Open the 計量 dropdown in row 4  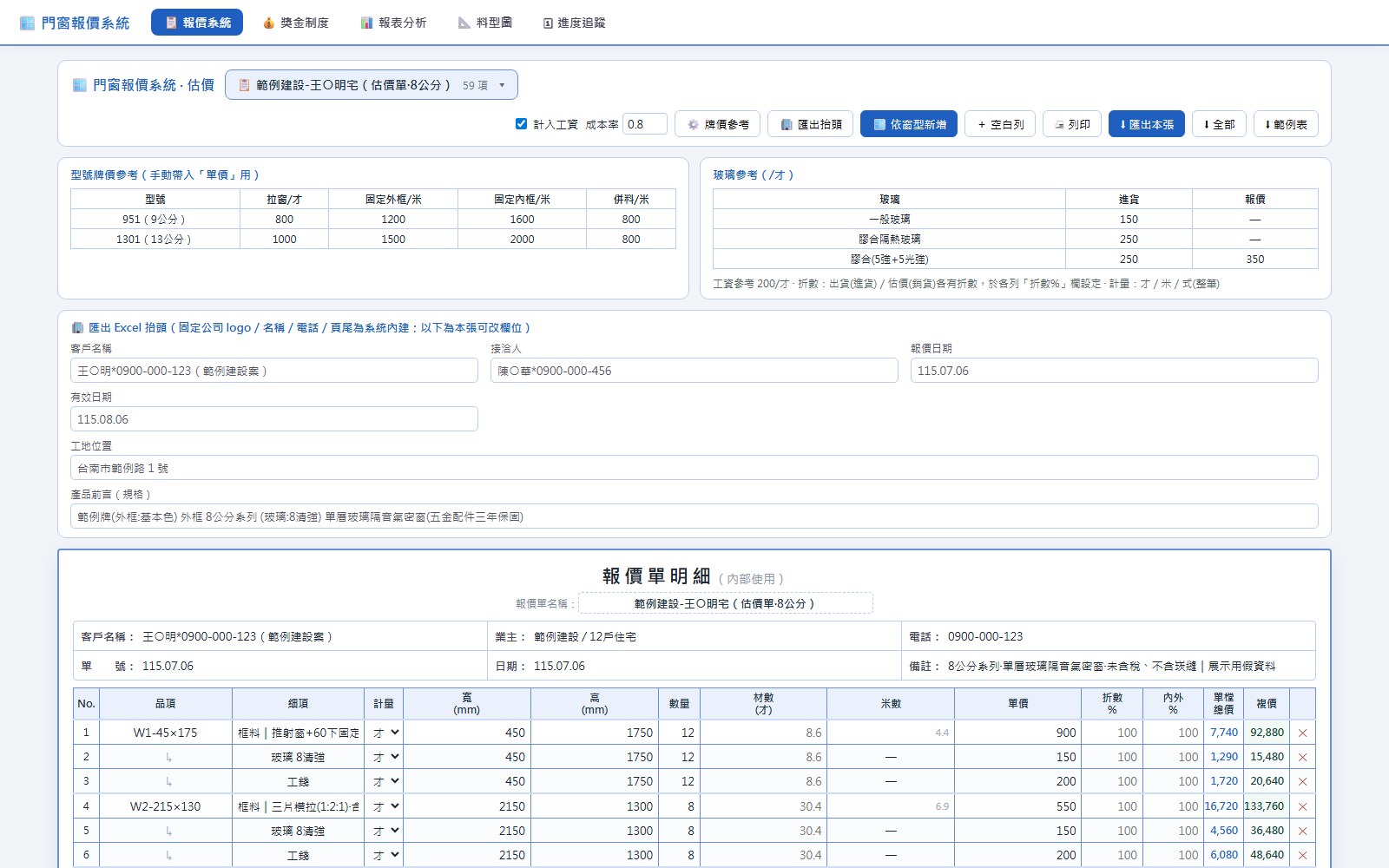[x=385, y=806]
